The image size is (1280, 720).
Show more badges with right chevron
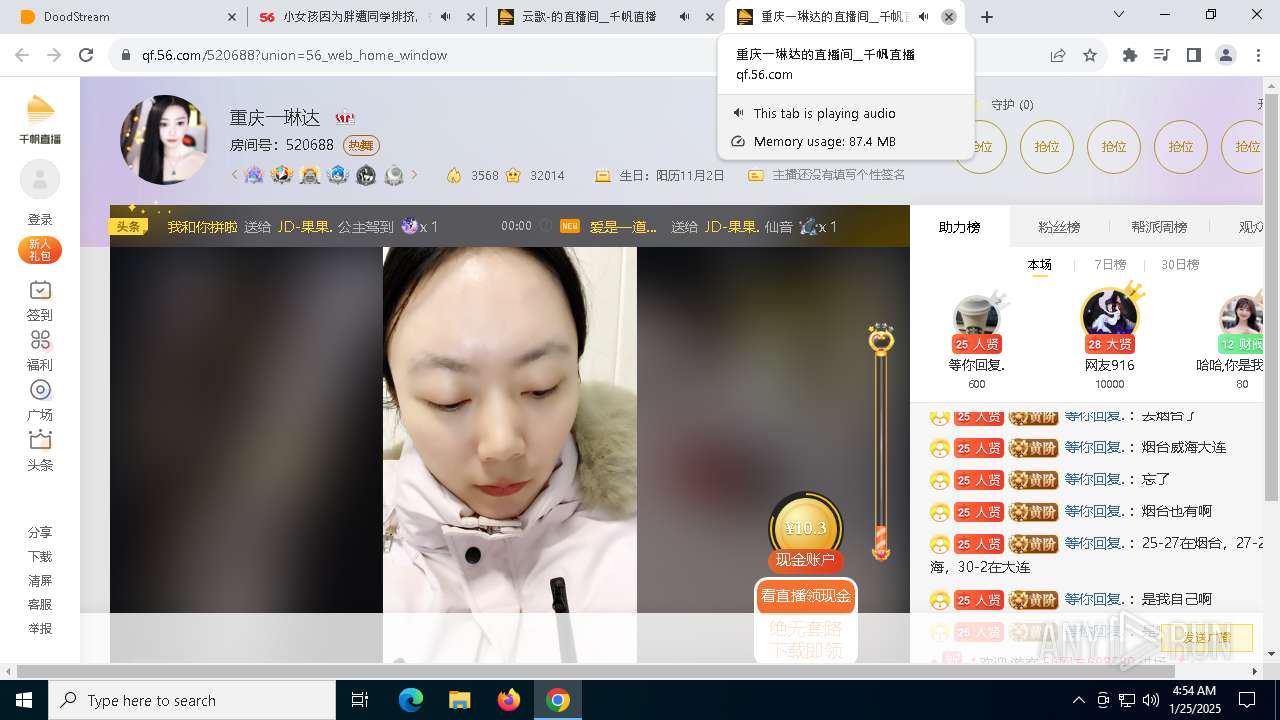coord(414,175)
